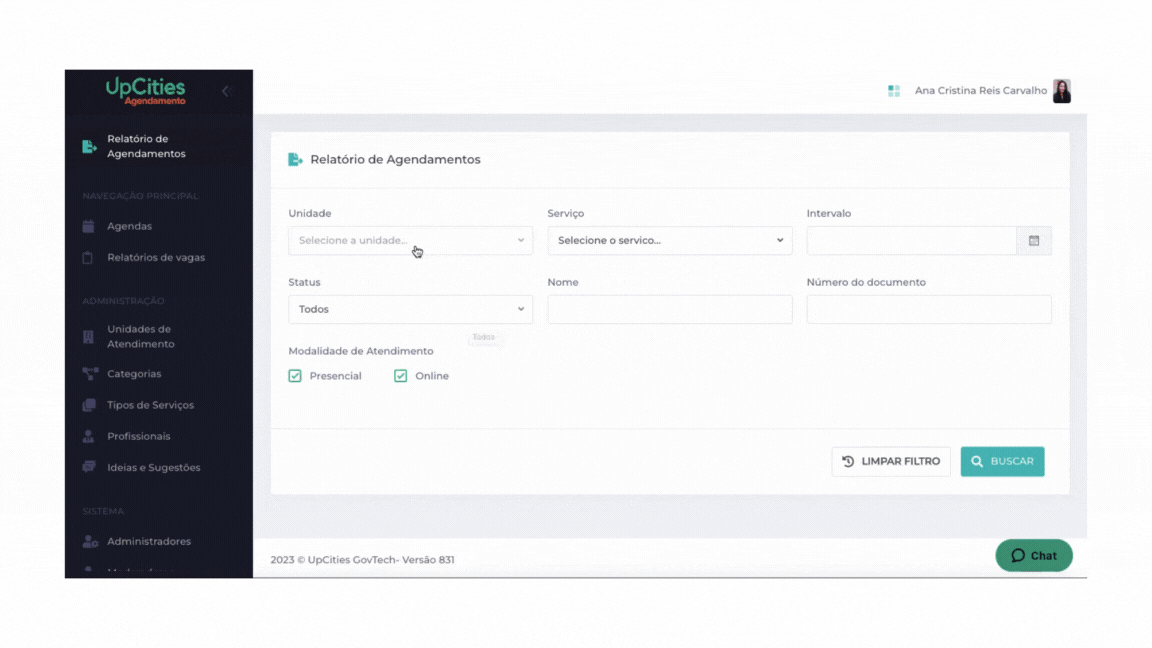Click the page title report icon
The width and height of the screenshot is (1152, 648).
click(295, 159)
